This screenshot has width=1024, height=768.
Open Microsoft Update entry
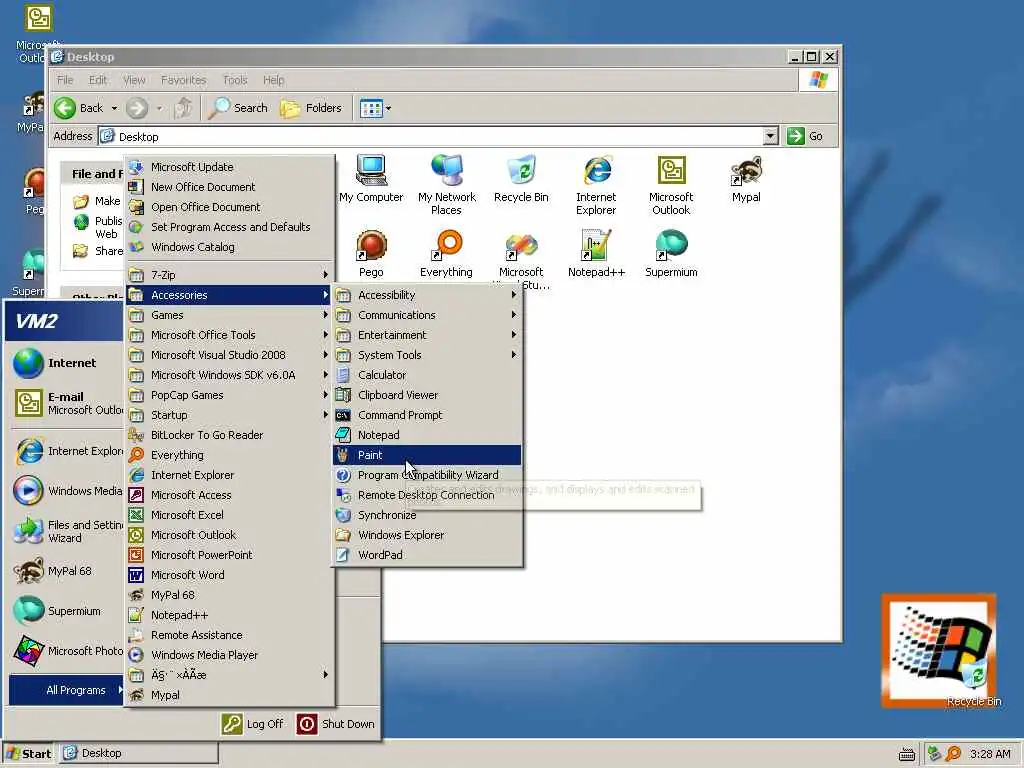coord(229,167)
